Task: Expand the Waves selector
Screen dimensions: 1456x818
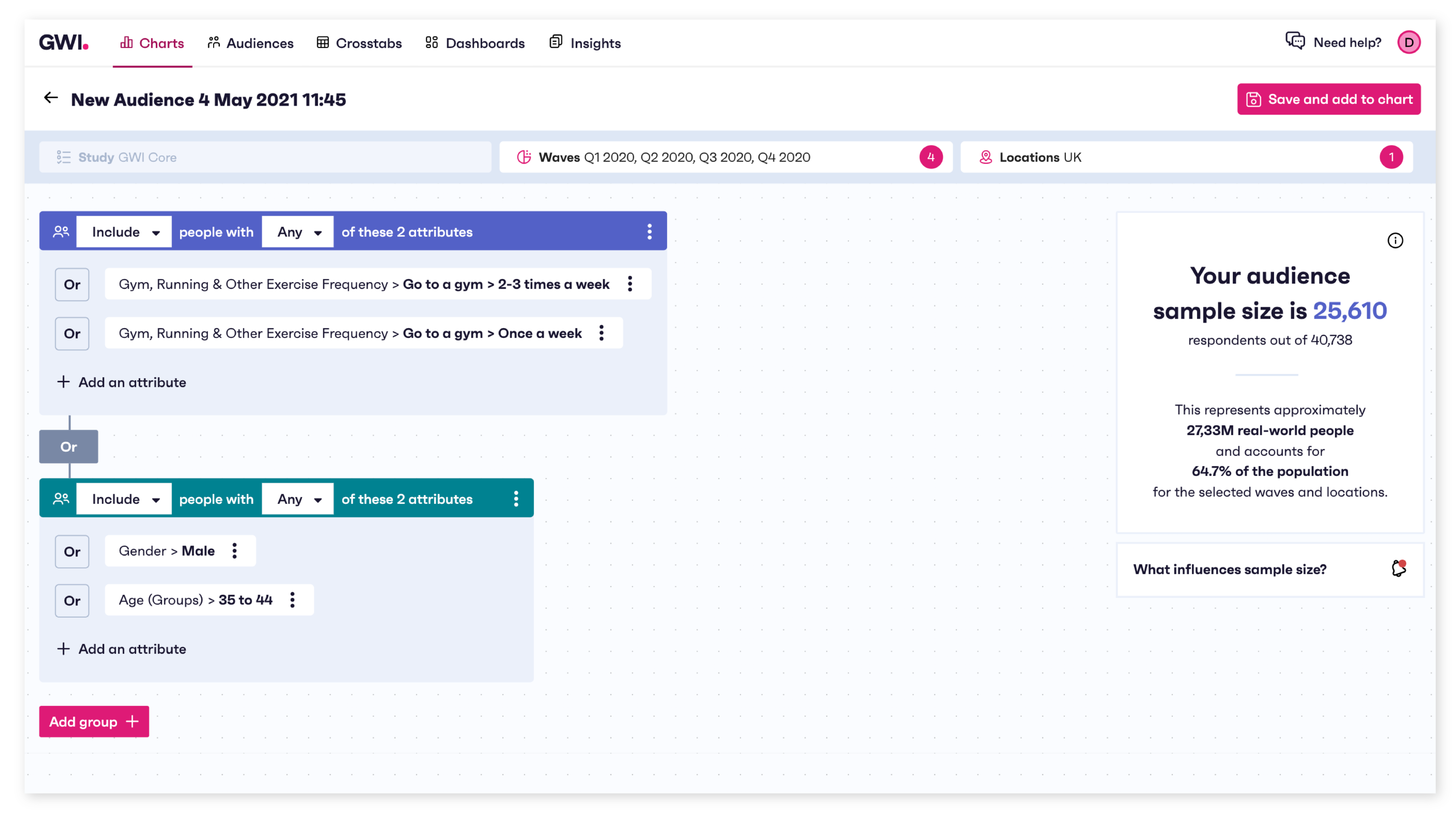Action: click(x=726, y=157)
